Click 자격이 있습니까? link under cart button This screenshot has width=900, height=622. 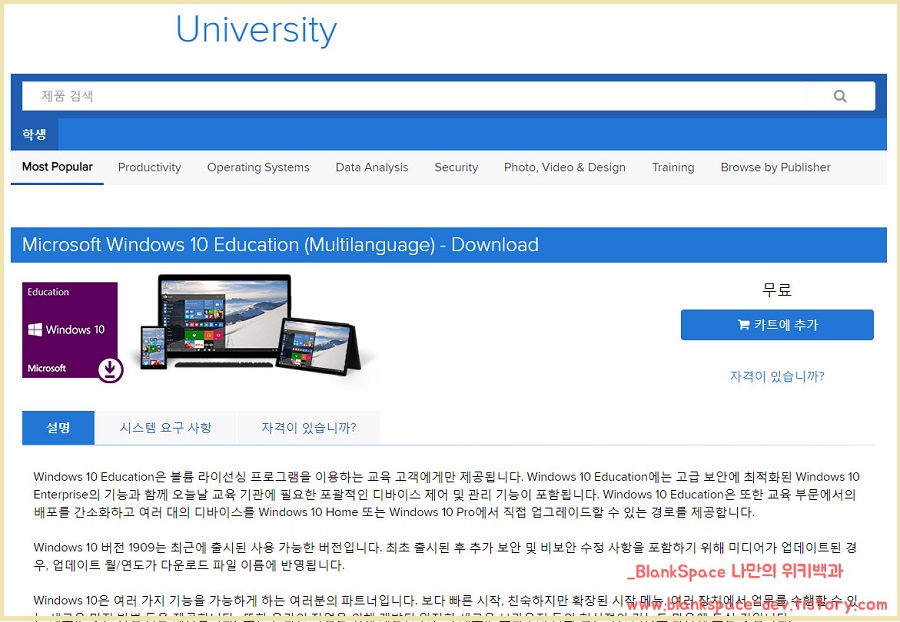pos(777,376)
